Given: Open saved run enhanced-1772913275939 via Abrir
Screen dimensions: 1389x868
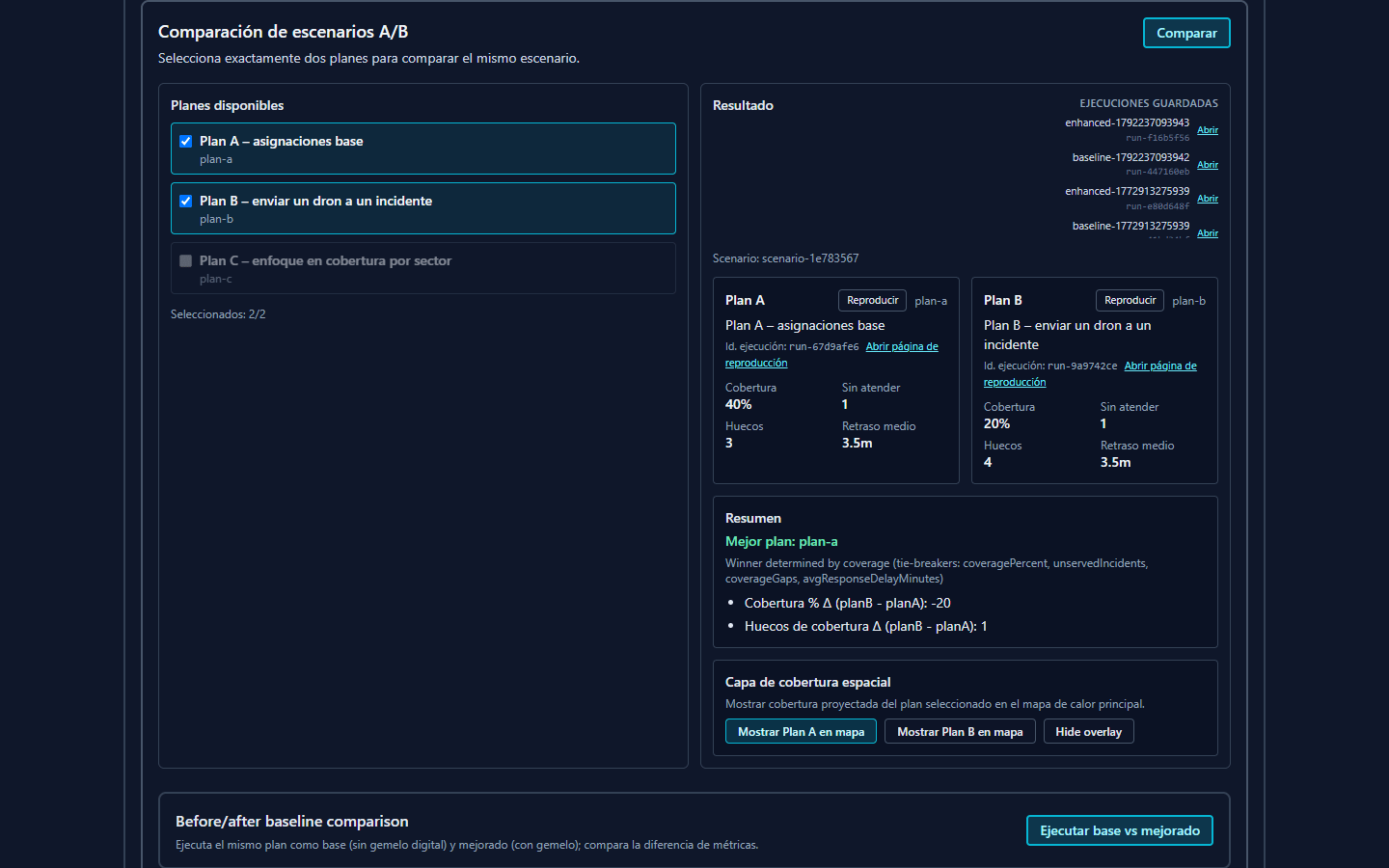Looking at the screenshot, I should (1208, 199).
